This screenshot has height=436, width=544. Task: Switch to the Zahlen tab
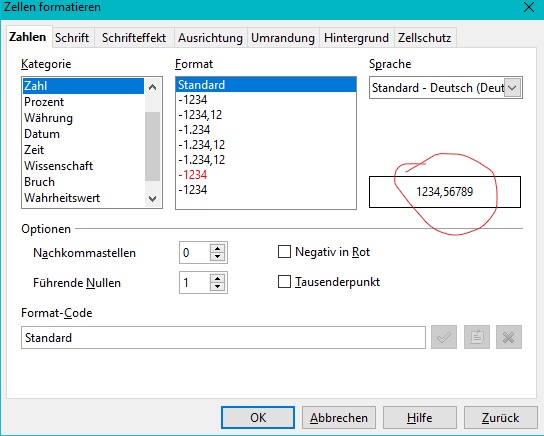point(28,37)
